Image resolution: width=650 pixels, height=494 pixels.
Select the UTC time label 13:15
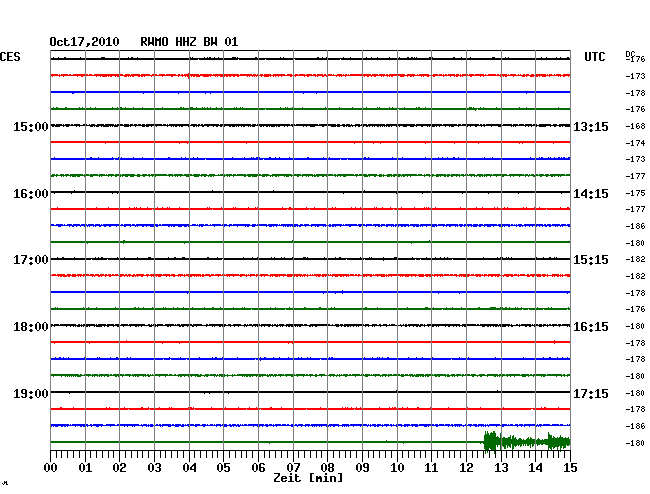591,126
